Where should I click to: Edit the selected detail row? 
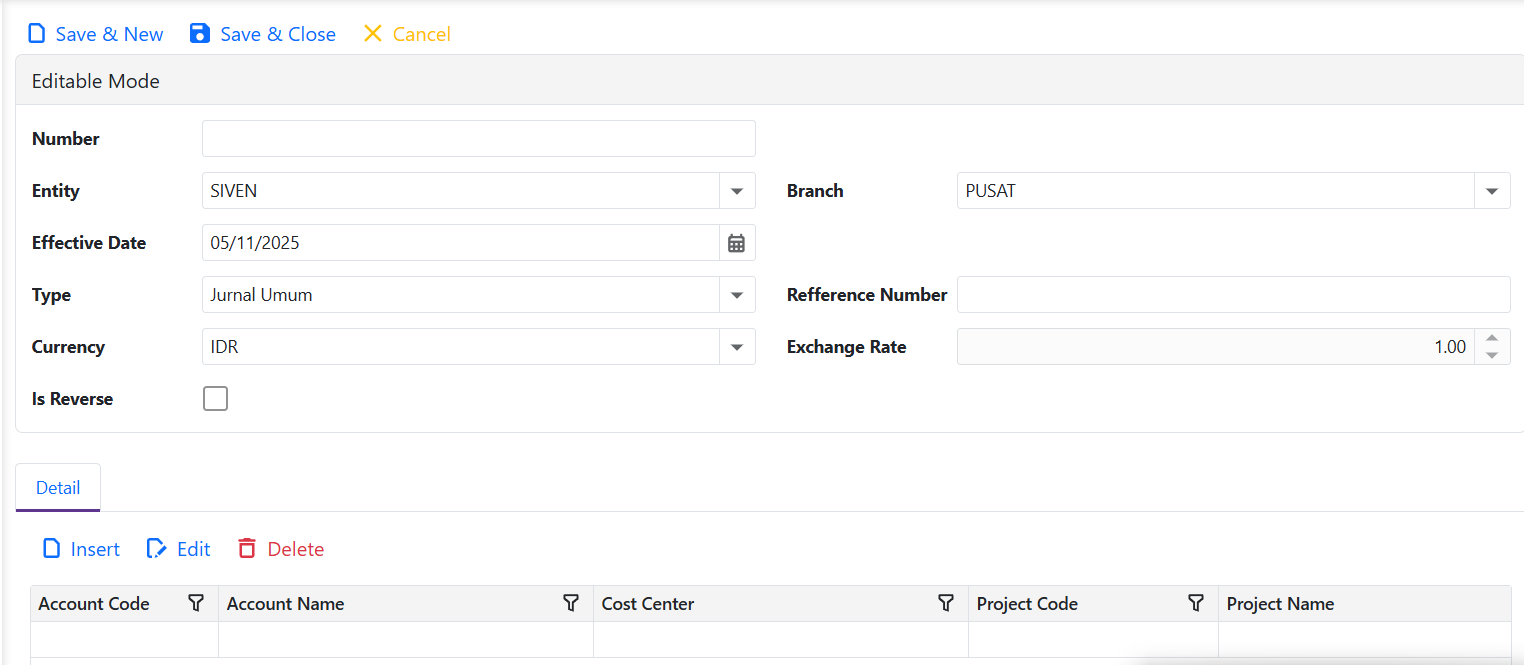[x=179, y=549]
